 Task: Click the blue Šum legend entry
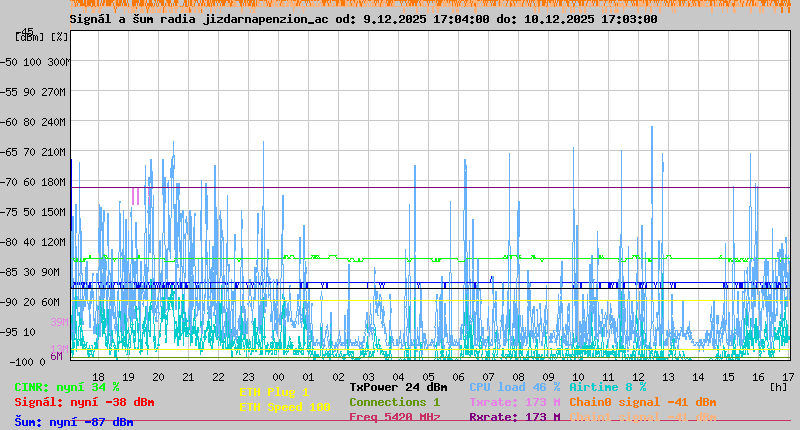pyautogui.click(x=73, y=422)
